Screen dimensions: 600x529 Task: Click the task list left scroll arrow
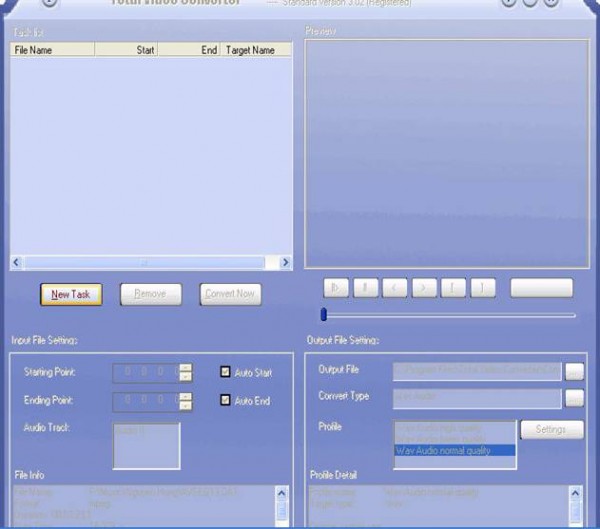click(16, 263)
